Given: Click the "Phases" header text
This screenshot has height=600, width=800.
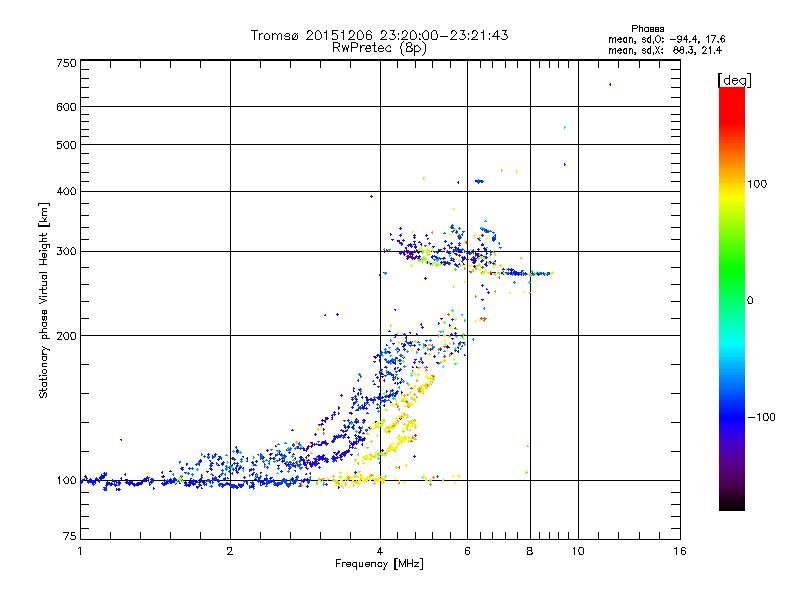Looking at the screenshot, I should tap(647, 29).
